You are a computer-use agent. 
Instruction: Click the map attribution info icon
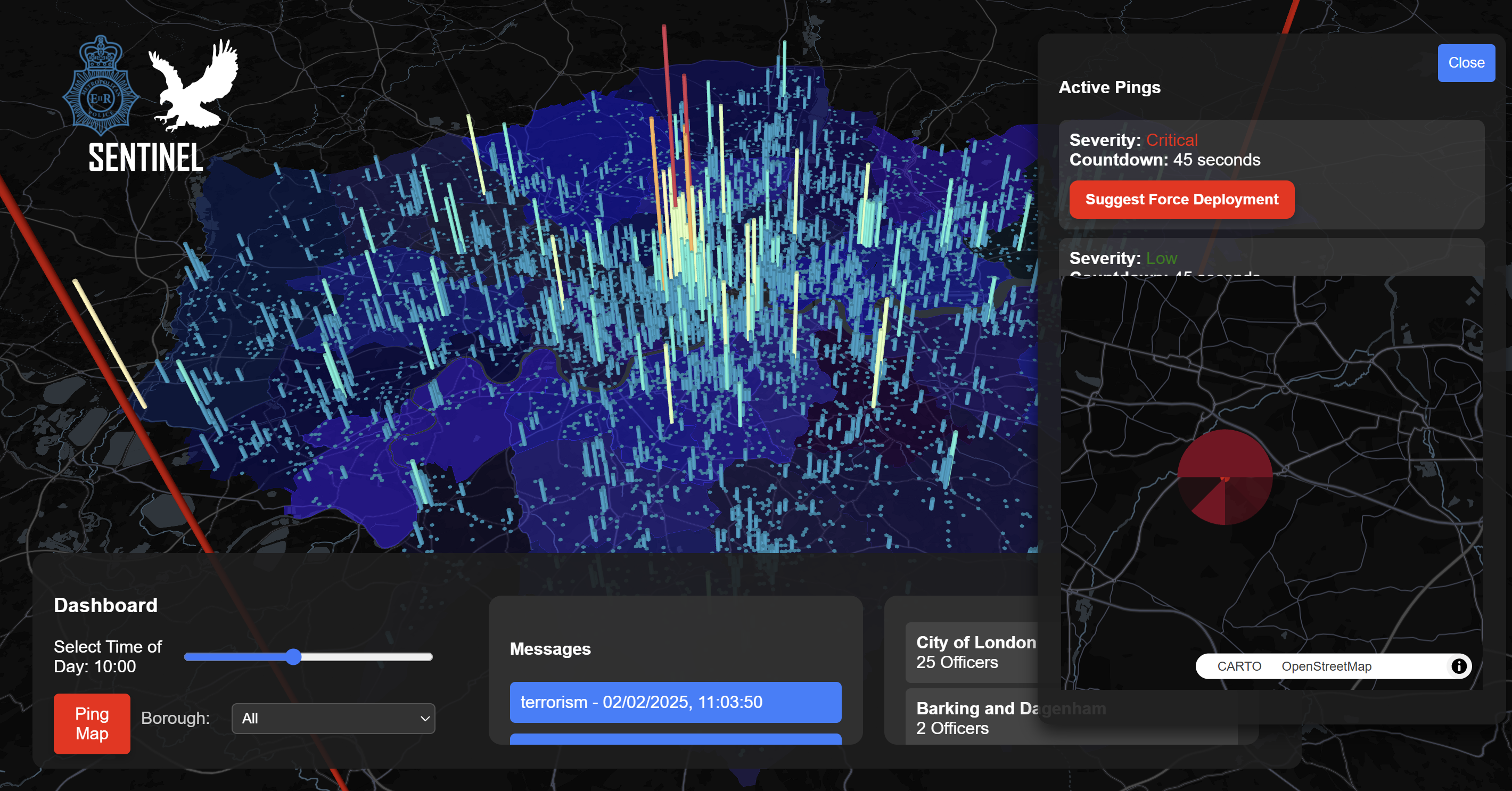pos(1459,666)
